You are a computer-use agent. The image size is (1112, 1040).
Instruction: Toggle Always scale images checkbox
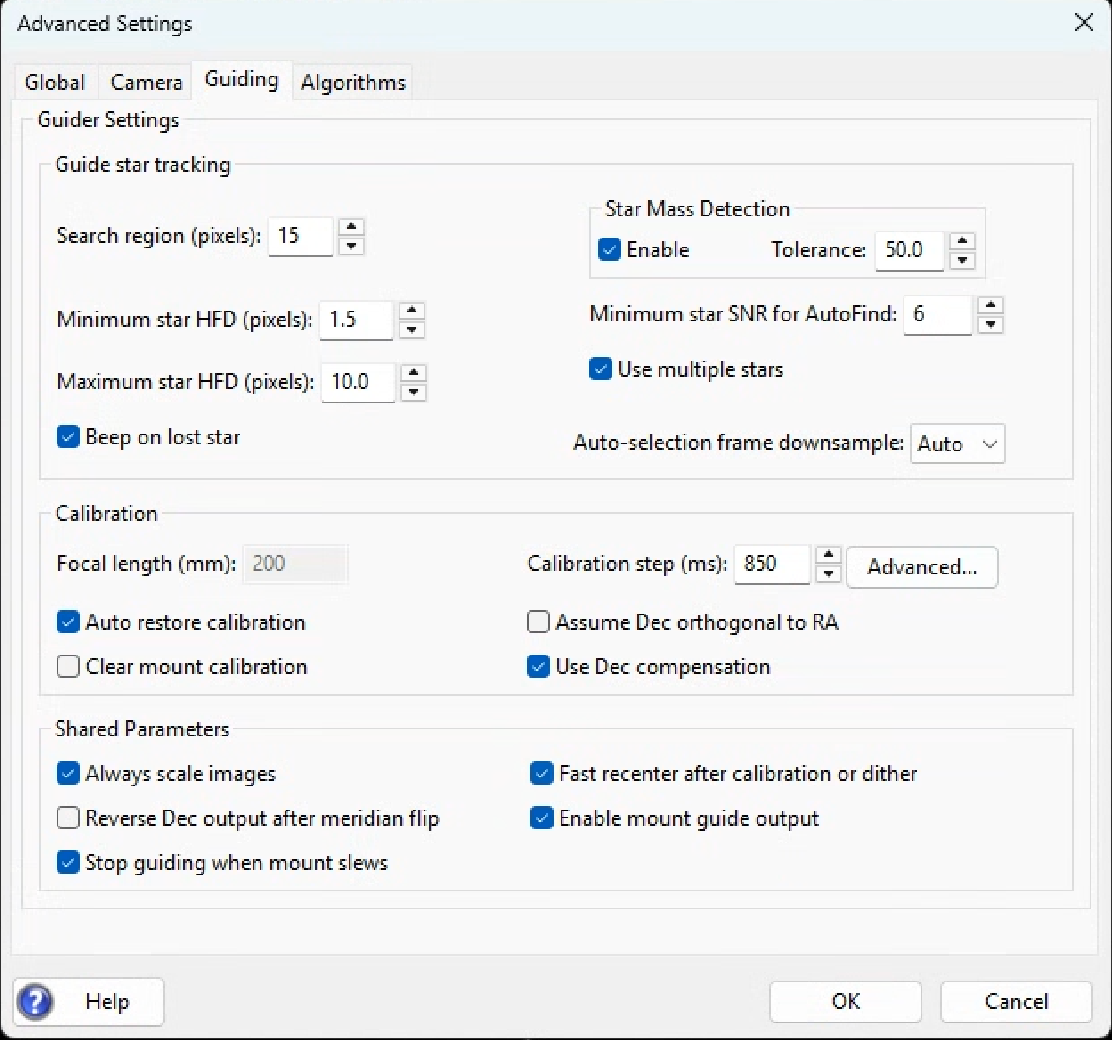point(68,773)
